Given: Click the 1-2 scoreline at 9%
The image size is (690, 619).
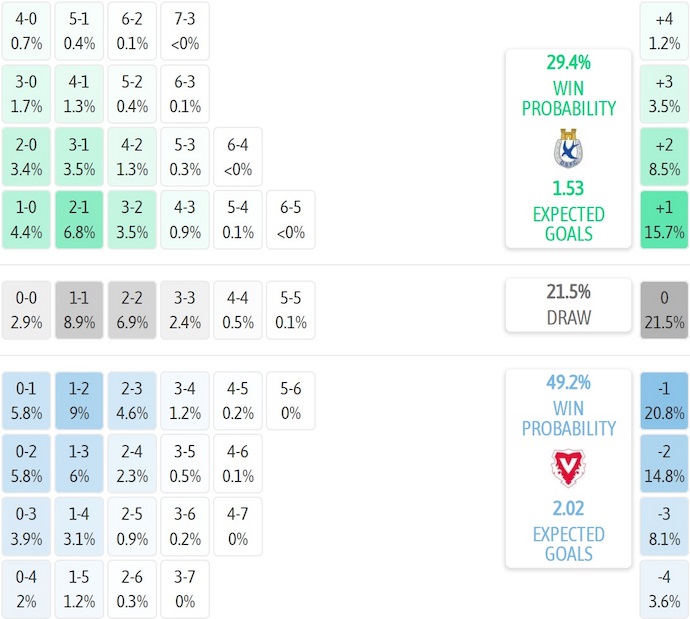Looking at the screenshot, I should 80,400.
